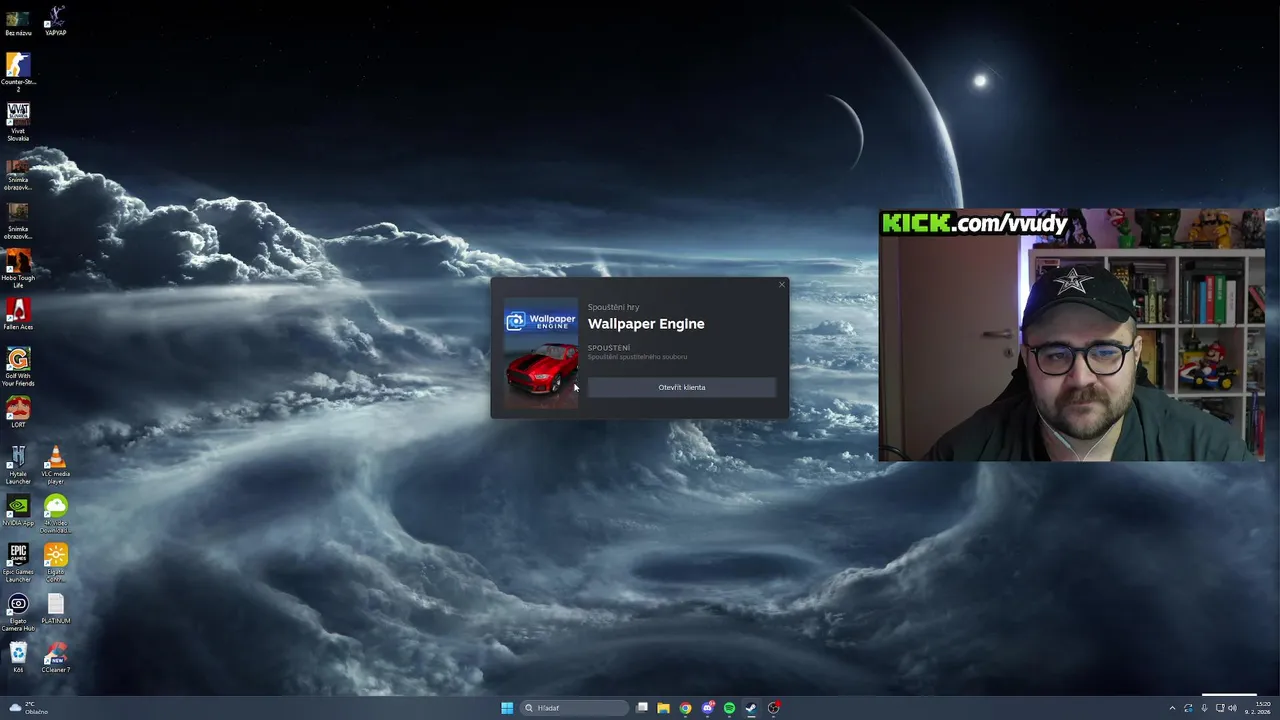1280x720 pixels.
Task: Select the CCleaner 7 desktop icon
Action: tap(56, 657)
